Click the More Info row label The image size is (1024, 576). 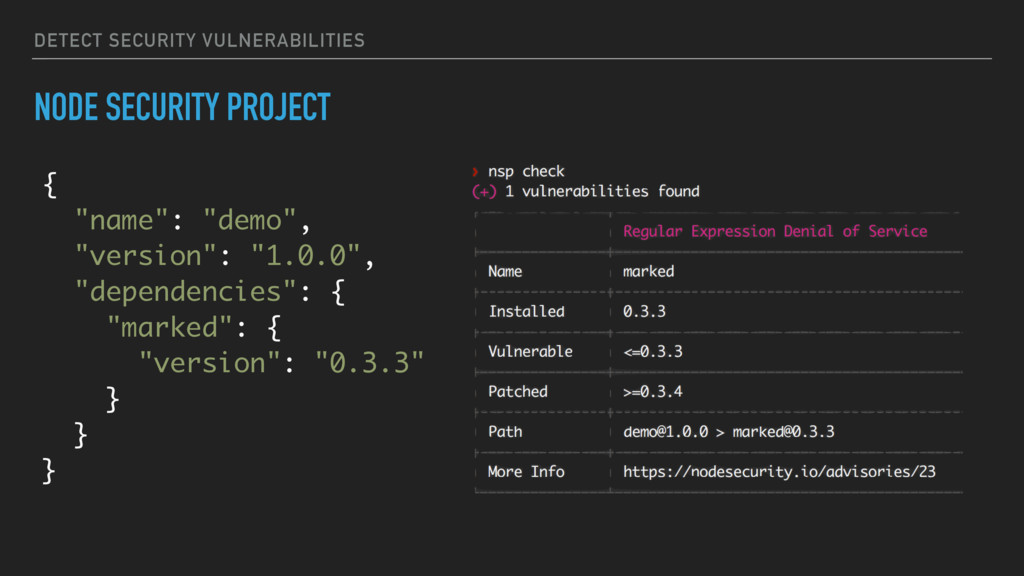pyautogui.click(x=526, y=472)
